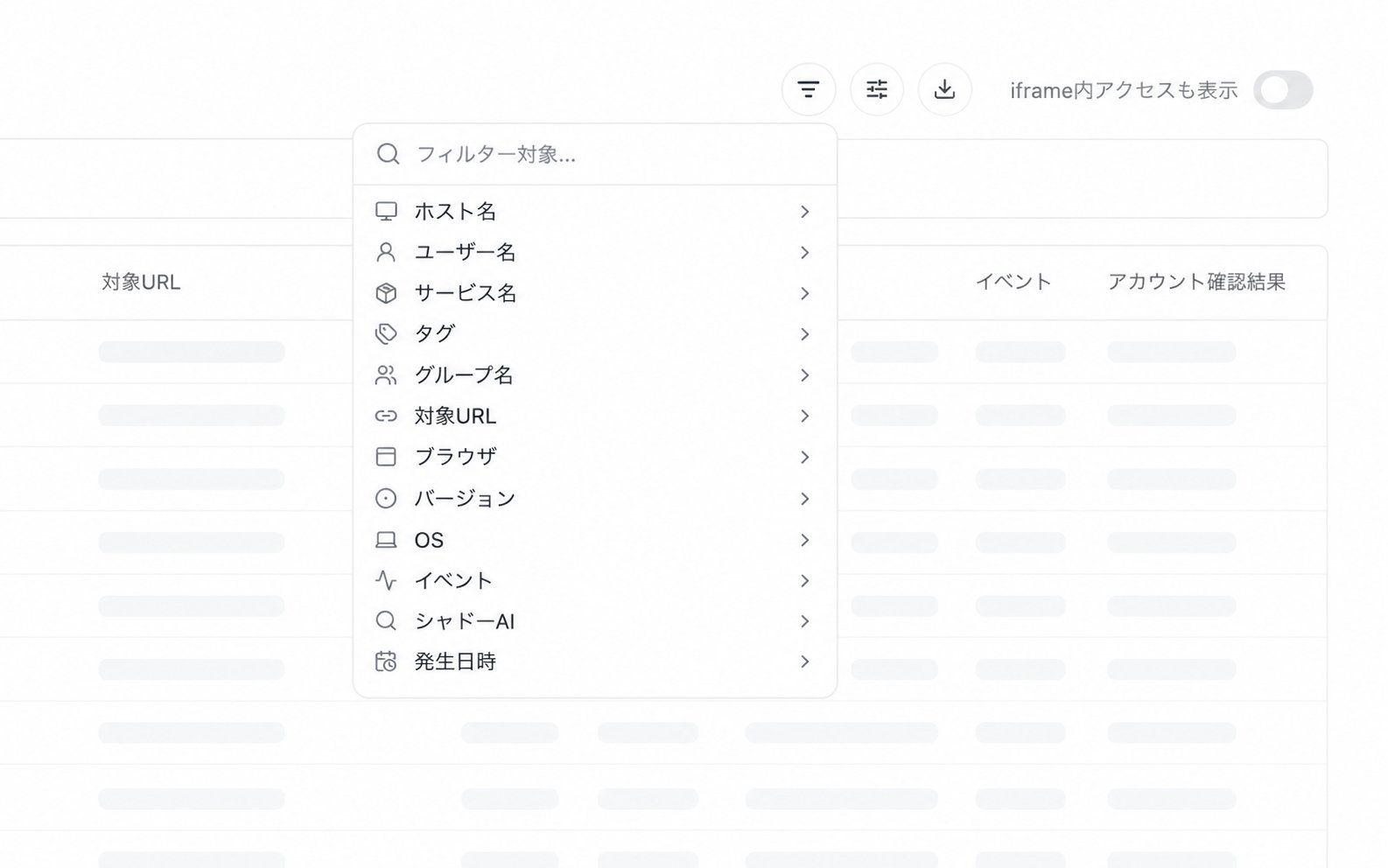Click the iframe内アクセスも表示 label text
1388x868 pixels.
(1124, 90)
